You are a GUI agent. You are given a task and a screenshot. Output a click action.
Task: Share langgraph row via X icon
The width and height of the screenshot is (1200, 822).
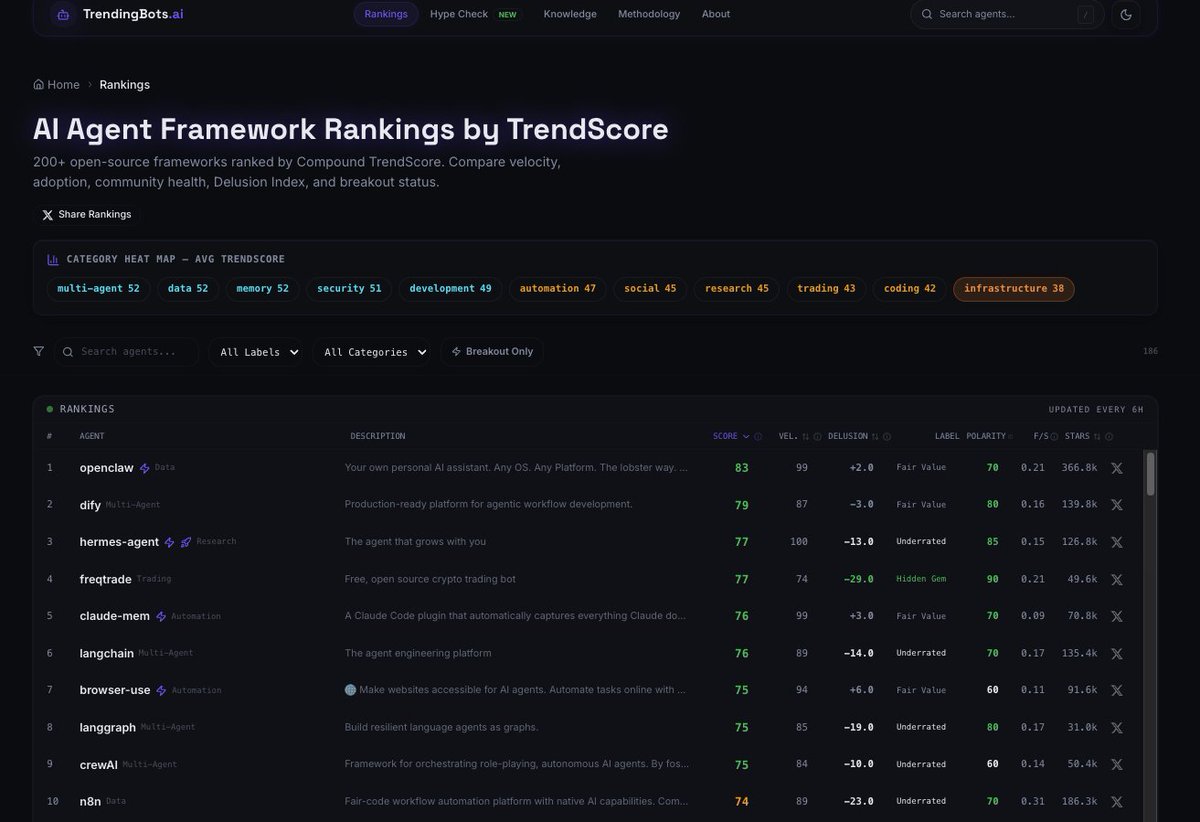point(1117,727)
